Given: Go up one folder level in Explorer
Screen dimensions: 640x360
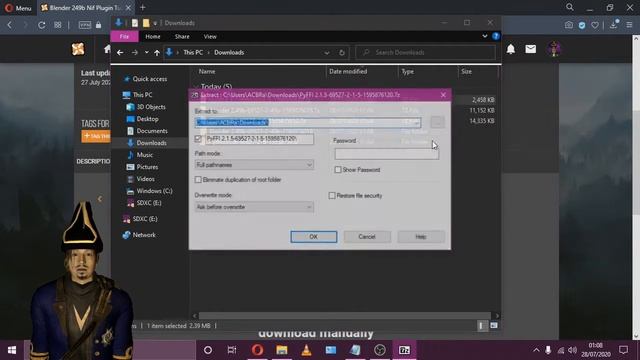Looking at the screenshot, I should point(157,53).
